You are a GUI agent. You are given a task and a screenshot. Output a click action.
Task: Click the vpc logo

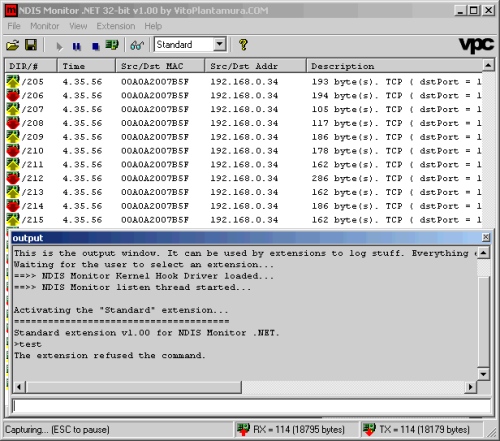click(476, 45)
